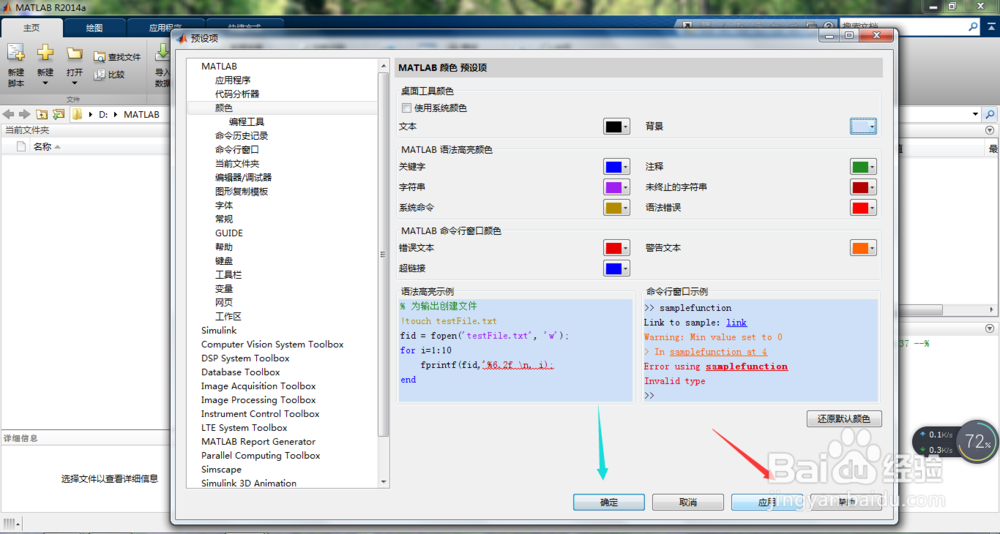Click the 'samplefunction at 4' warning link
The image size is (1000, 534).
pos(718,352)
